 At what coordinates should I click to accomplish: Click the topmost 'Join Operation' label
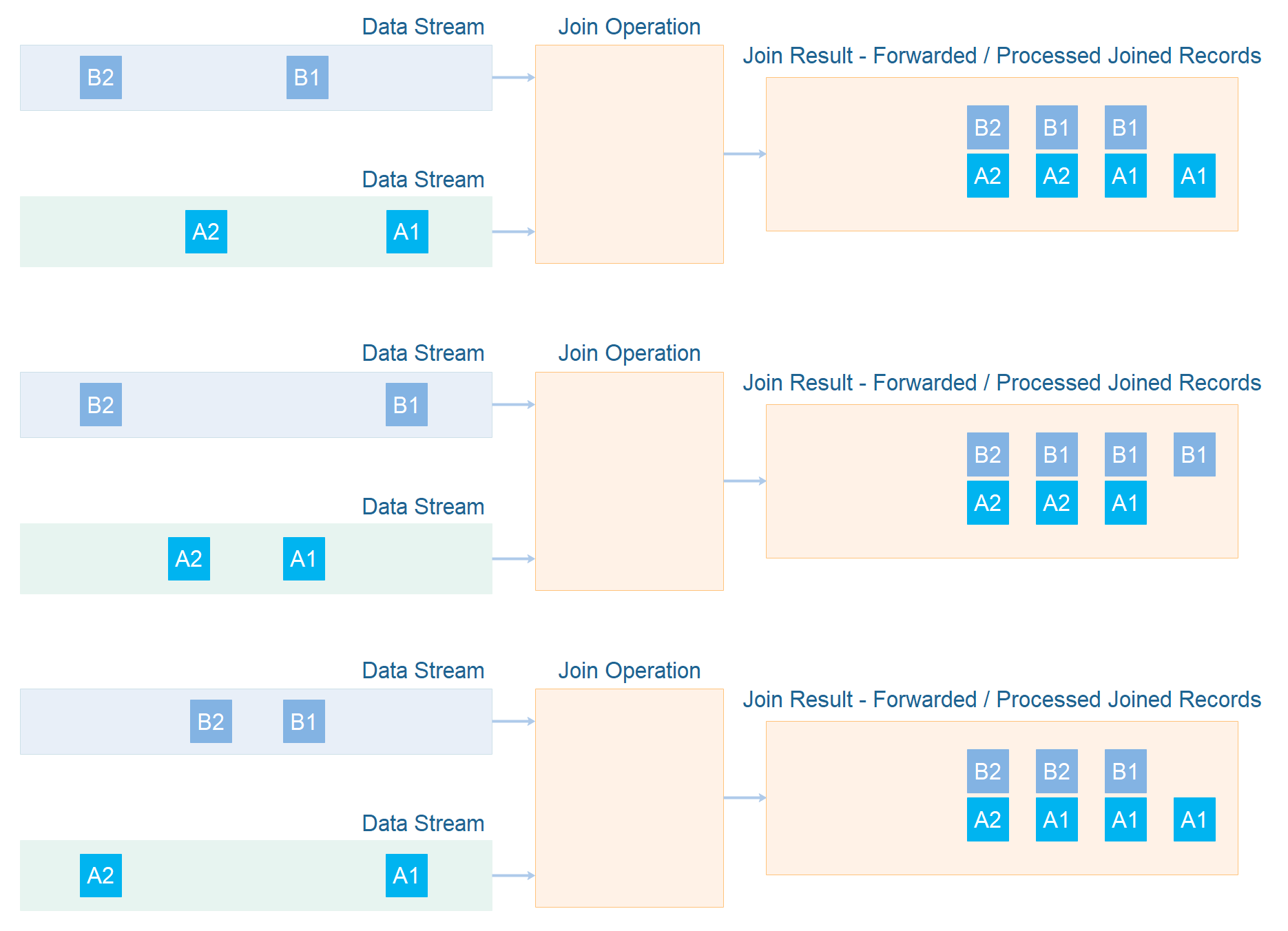[629, 27]
